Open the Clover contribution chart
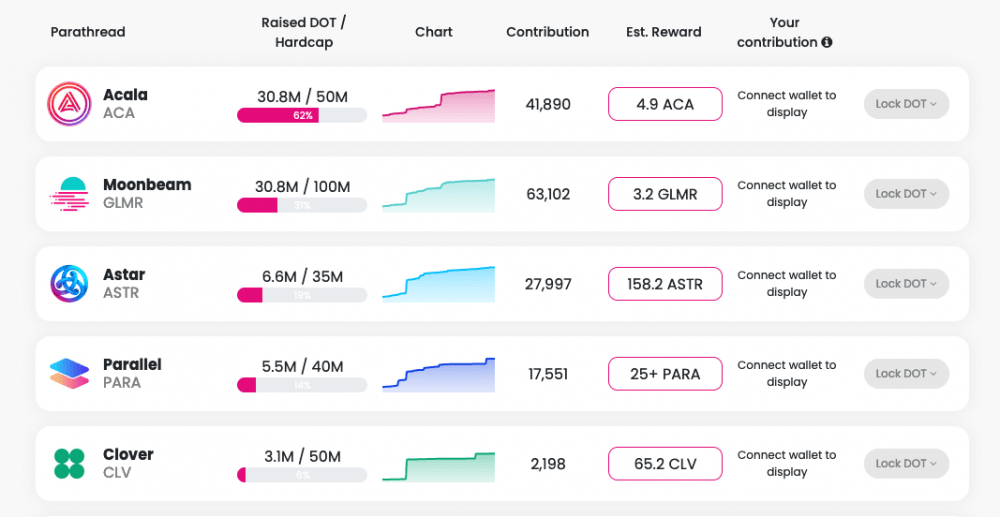 (x=439, y=467)
